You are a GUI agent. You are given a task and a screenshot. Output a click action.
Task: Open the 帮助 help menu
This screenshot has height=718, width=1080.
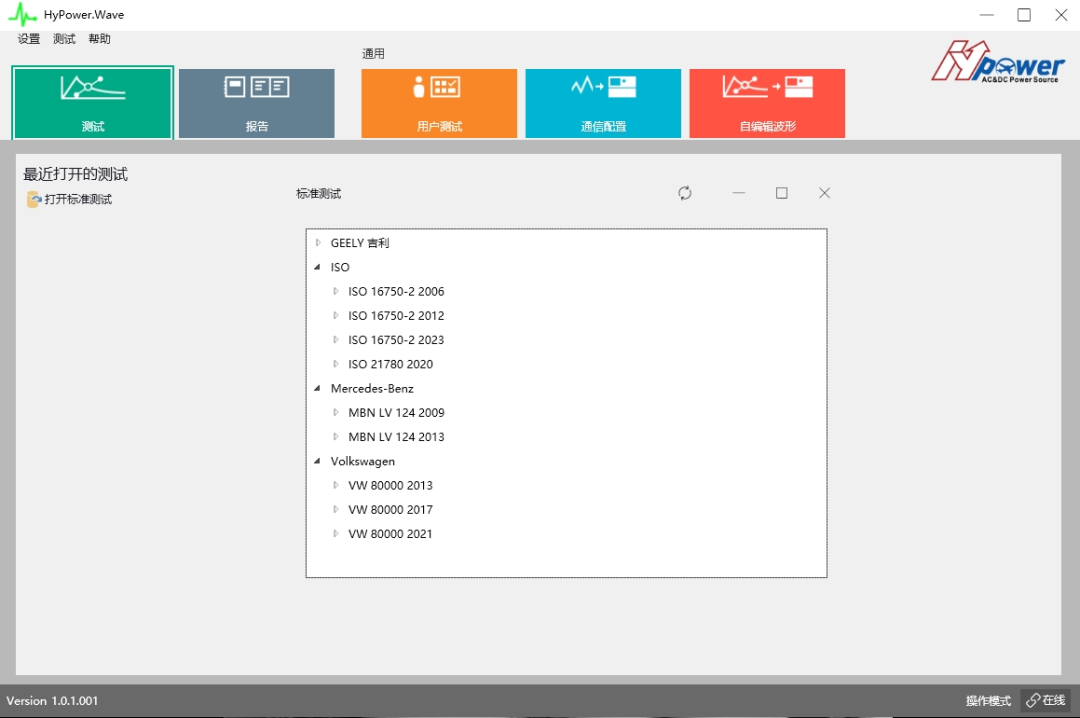coord(99,39)
